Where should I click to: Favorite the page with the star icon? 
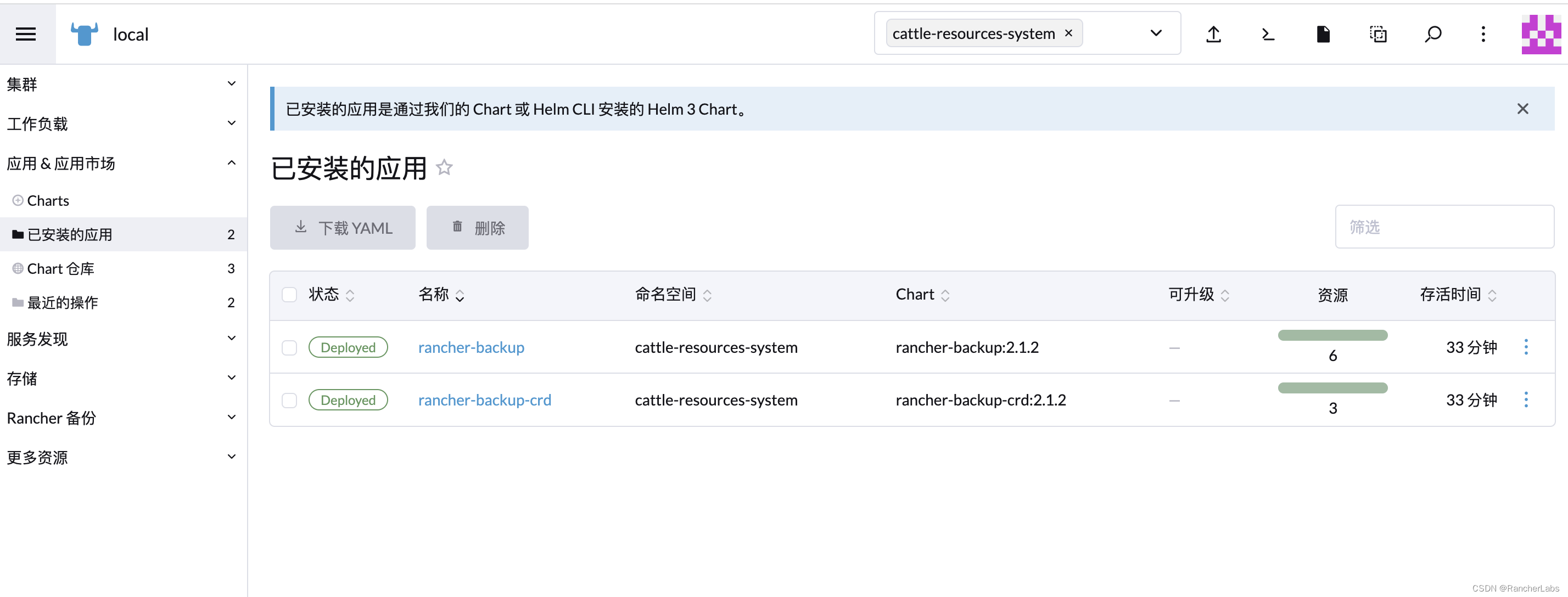click(x=444, y=167)
